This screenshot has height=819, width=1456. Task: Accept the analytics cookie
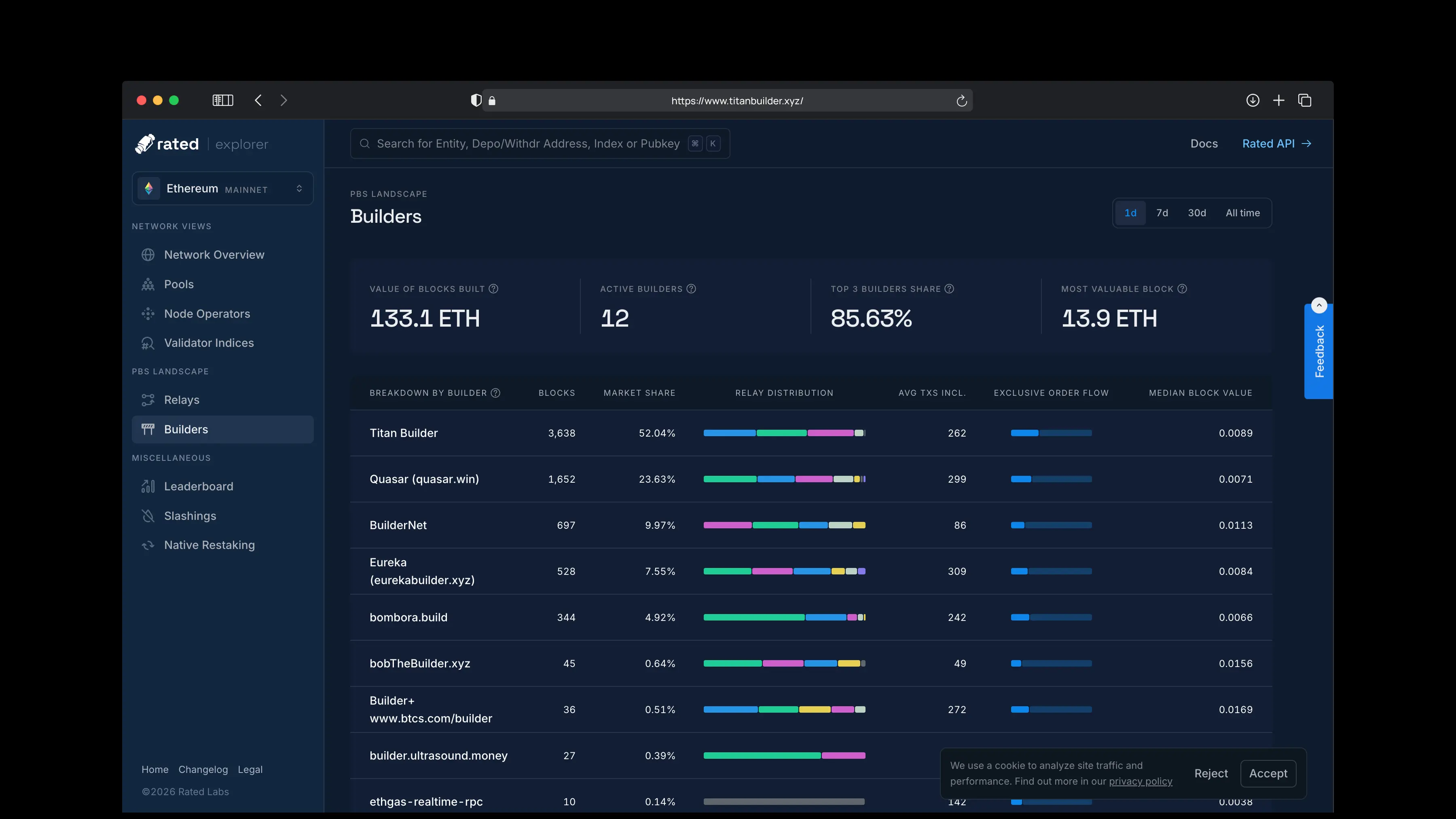click(x=1268, y=773)
